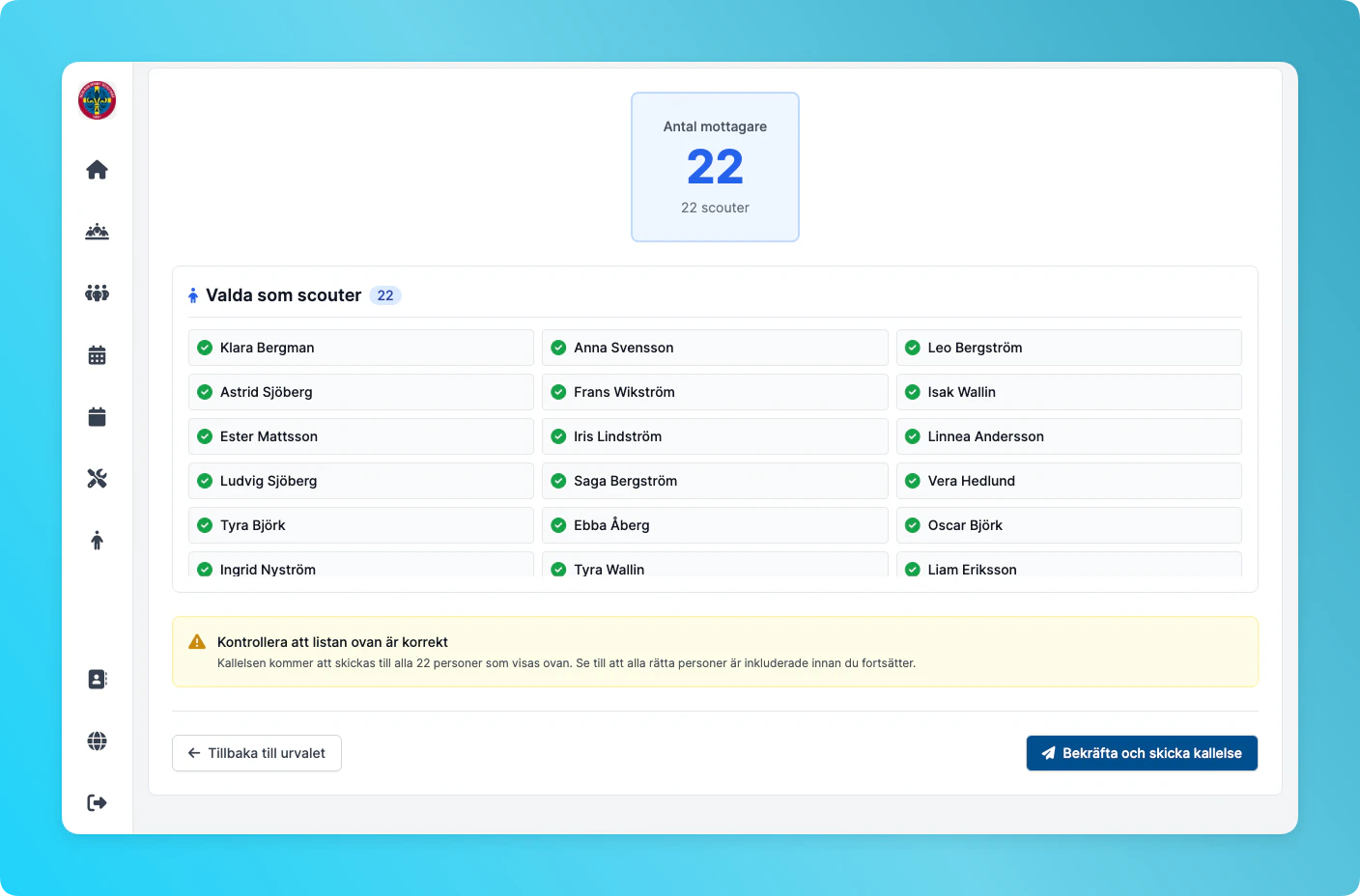This screenshot has height=896, width=1360.
Task: Select the name Ebba Åberg
Action: point(611,525)
